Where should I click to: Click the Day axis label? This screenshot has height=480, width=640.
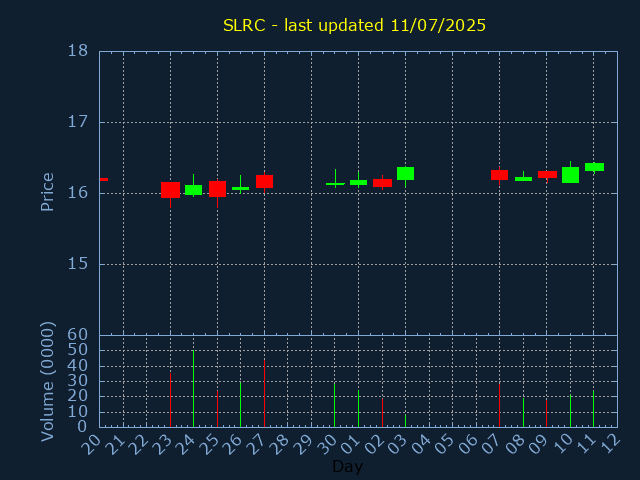(347, 466)
